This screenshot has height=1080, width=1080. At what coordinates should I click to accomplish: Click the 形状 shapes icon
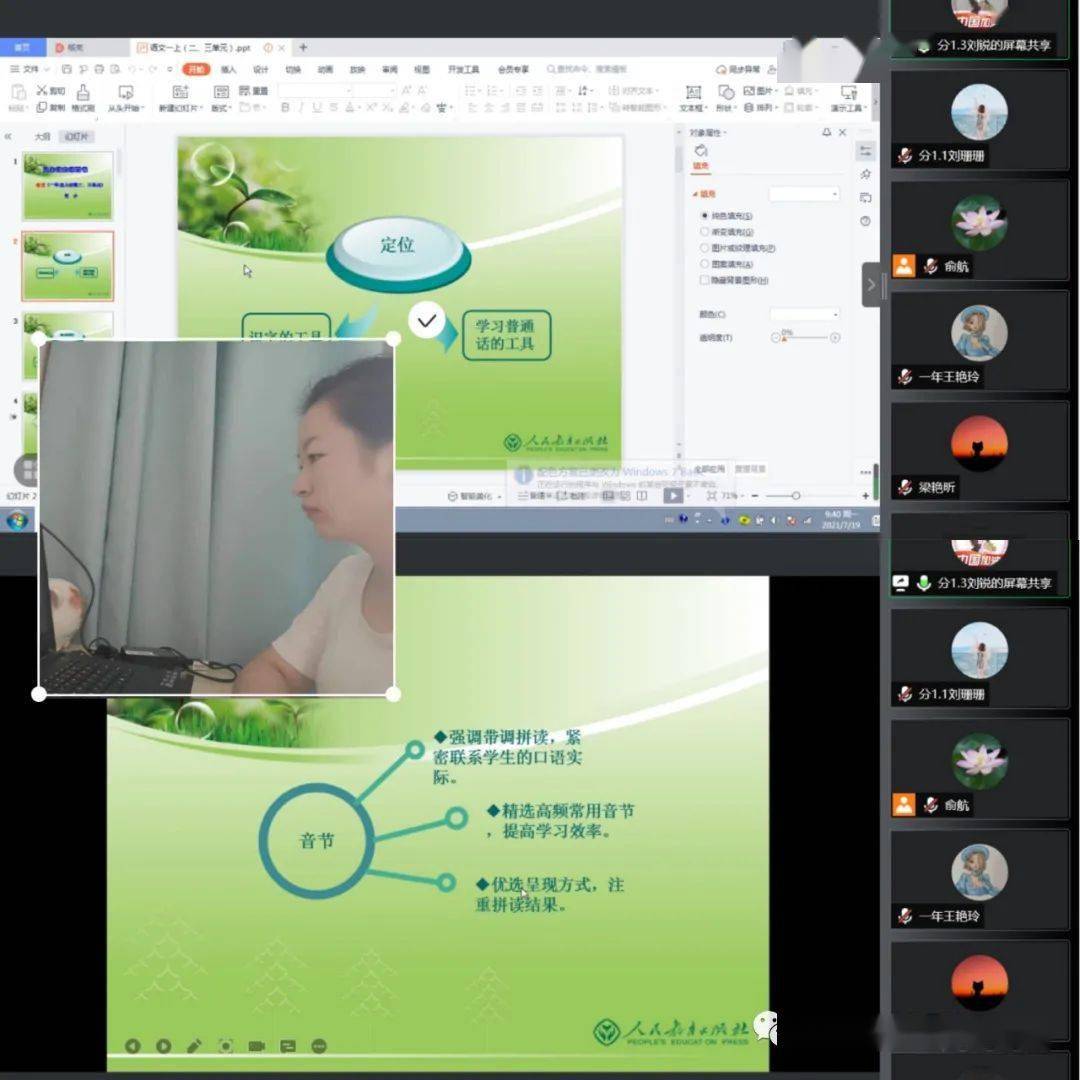tap(725, 92)
